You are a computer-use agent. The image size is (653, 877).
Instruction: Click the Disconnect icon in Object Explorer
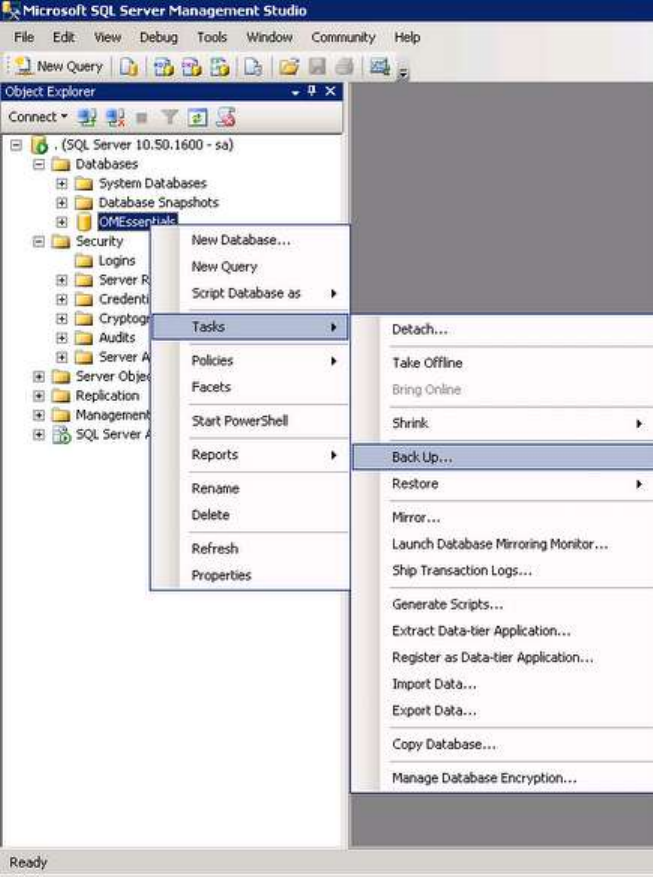115,117
